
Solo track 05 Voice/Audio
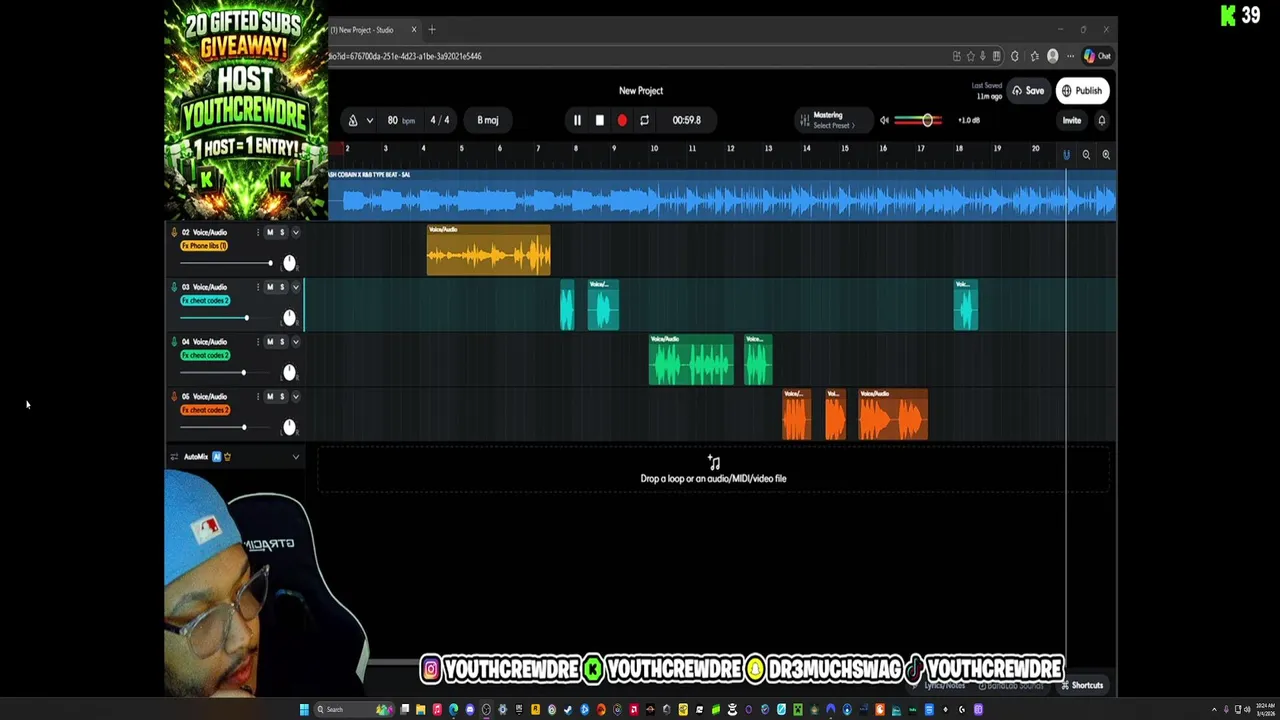282,397
